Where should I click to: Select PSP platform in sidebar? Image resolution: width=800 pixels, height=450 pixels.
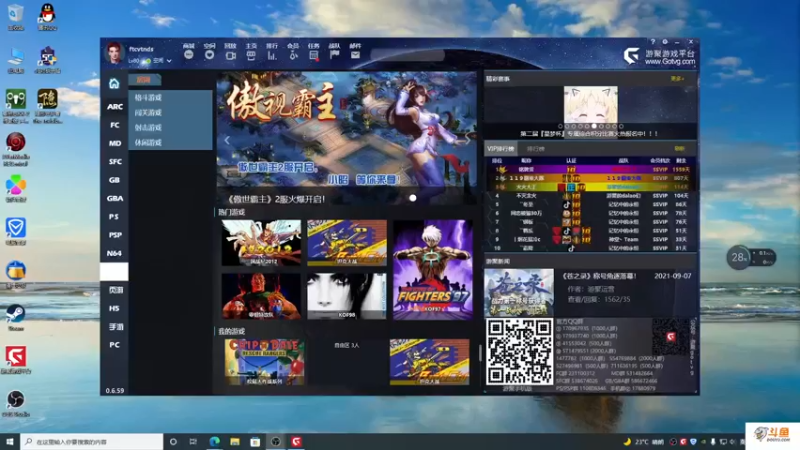coord(114,235)
